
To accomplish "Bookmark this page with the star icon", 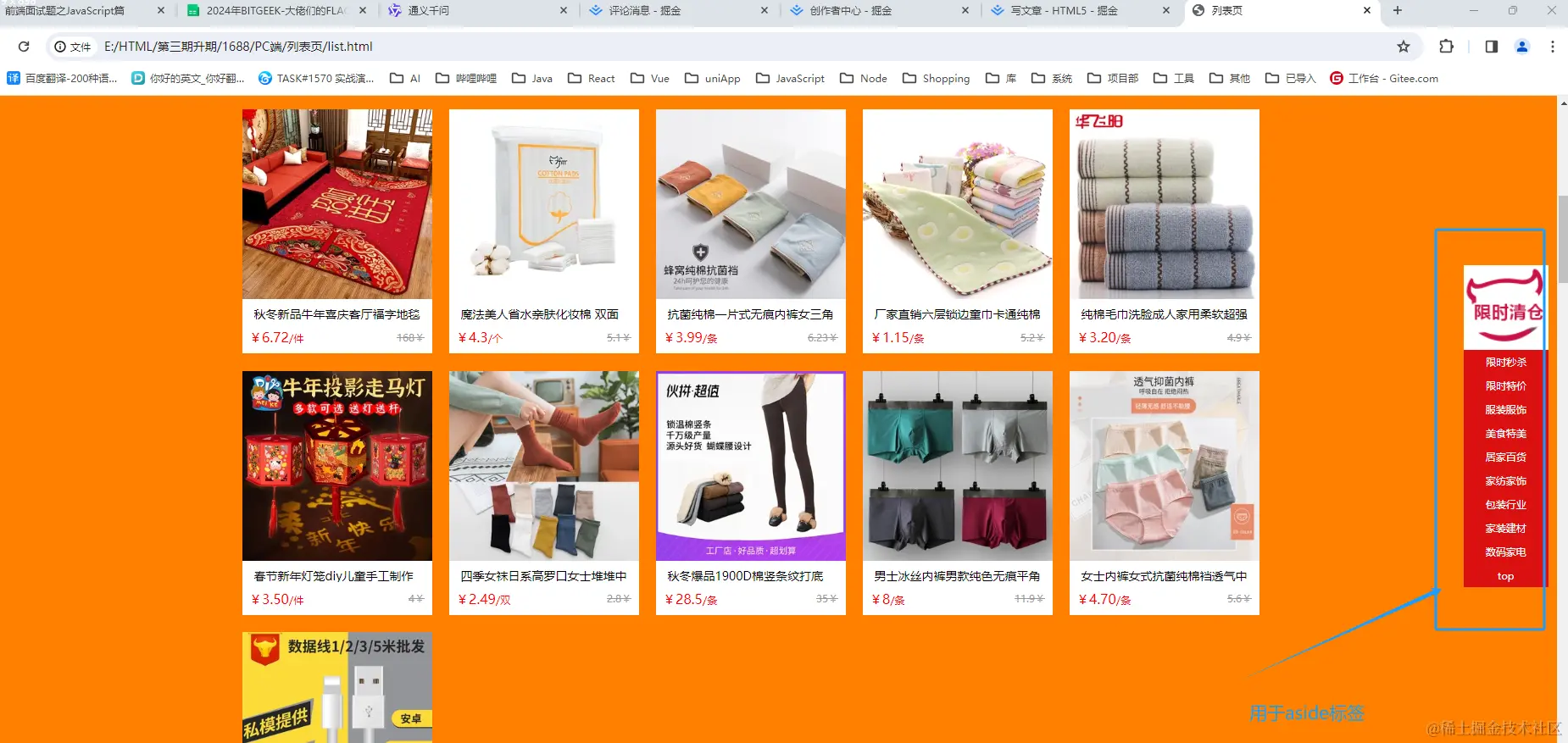I will [x=1404, y=47].
